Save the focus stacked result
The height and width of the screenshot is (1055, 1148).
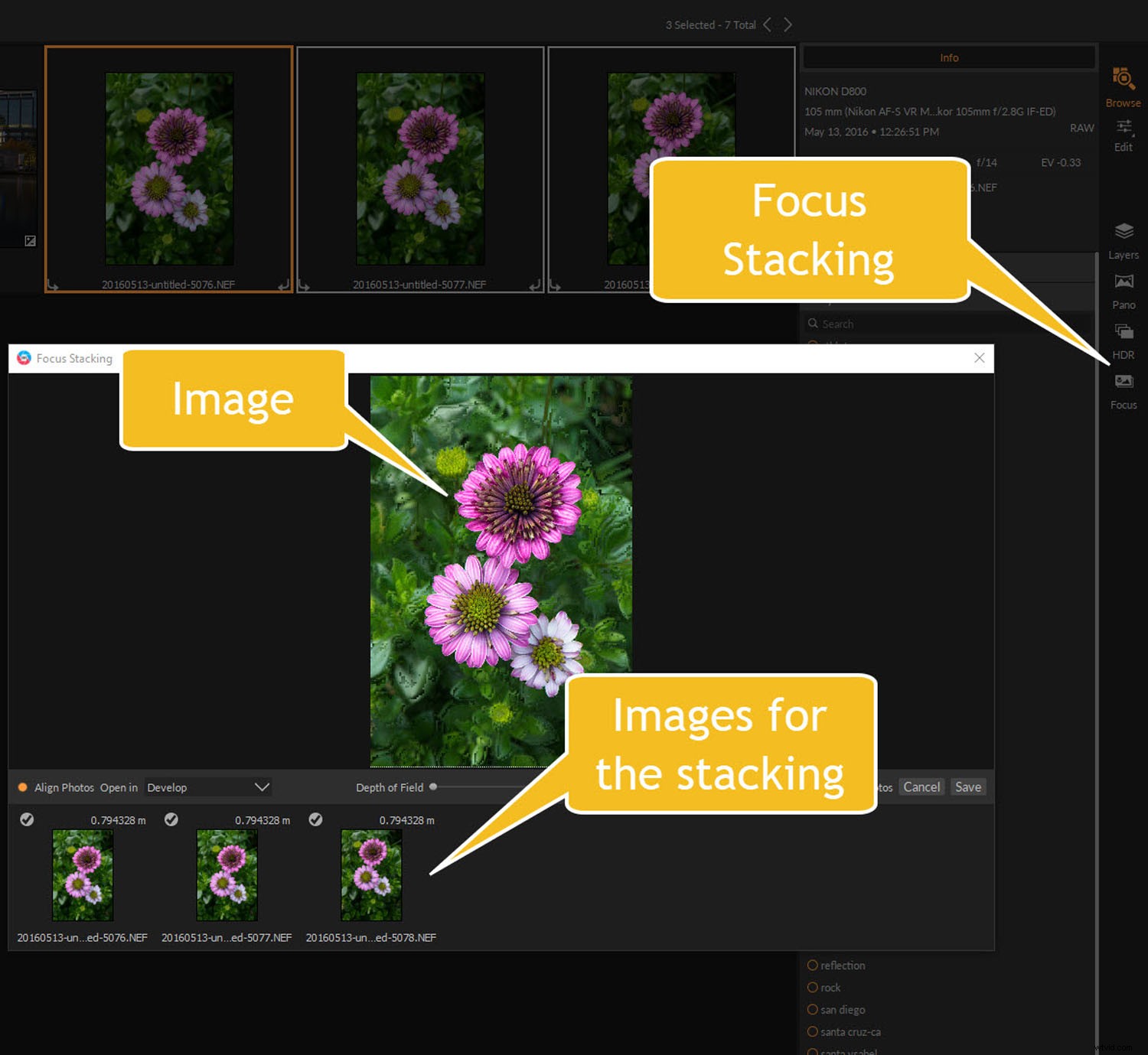click(967, 786)
